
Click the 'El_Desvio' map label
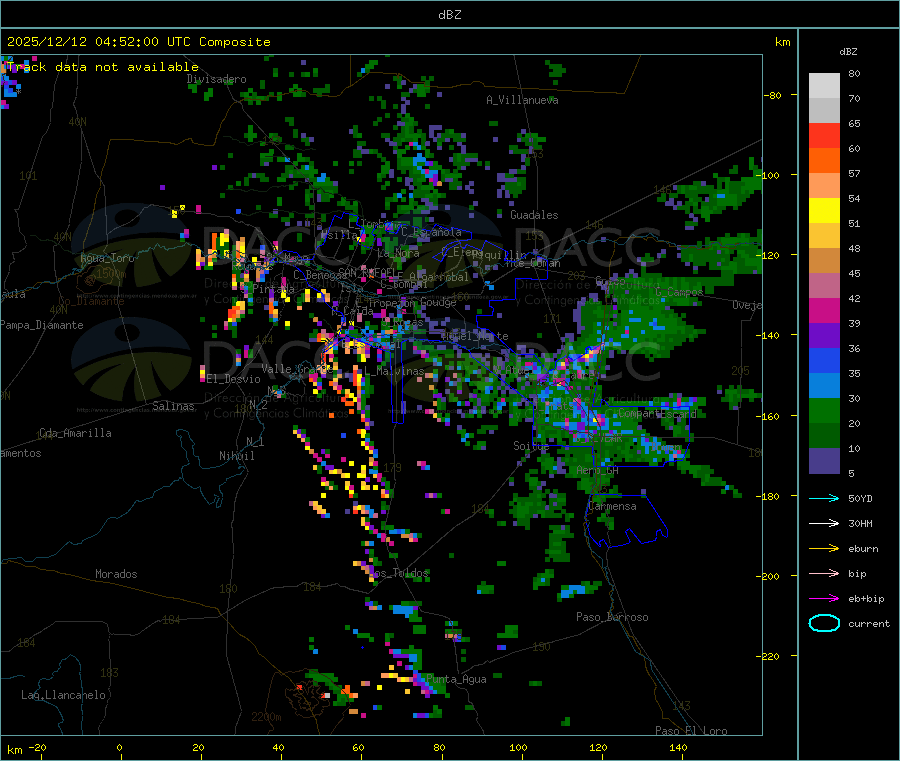point(233,379)
